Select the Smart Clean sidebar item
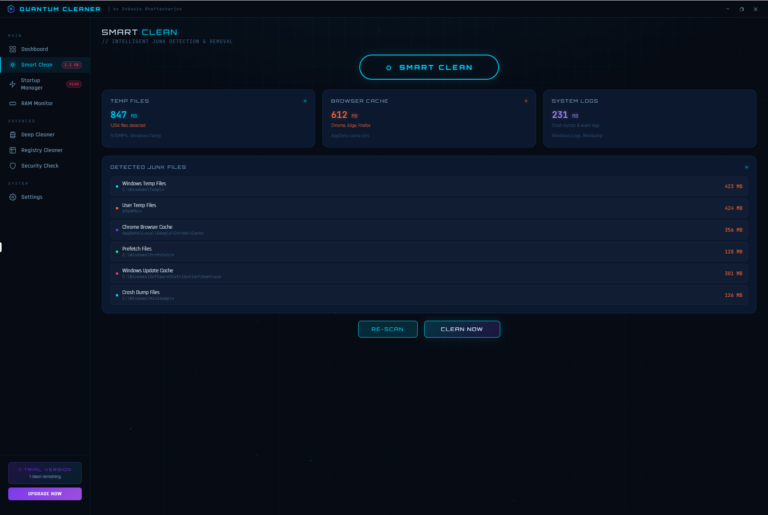Screen dimensions: 768x515 coord(45,65)
